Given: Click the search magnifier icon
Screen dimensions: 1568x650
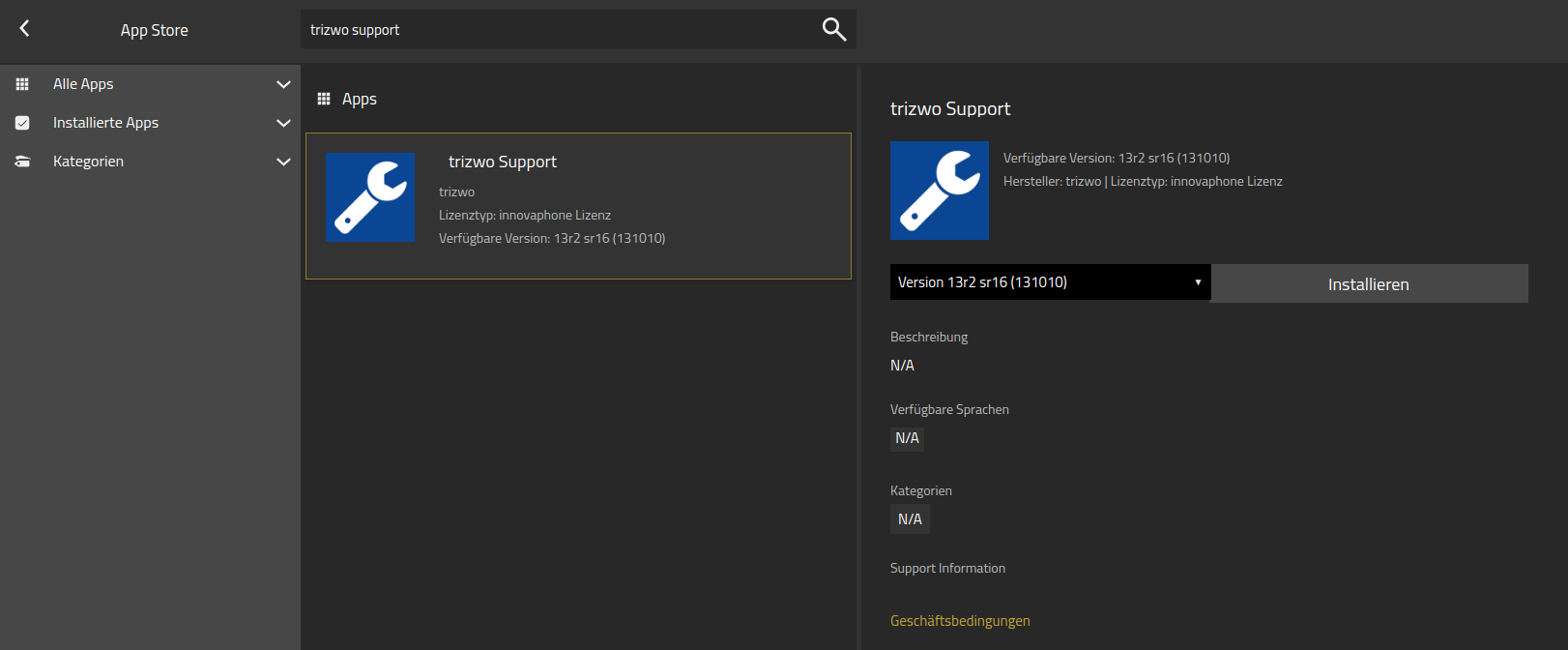Looking at the screenshot, I should click(834, 29).
